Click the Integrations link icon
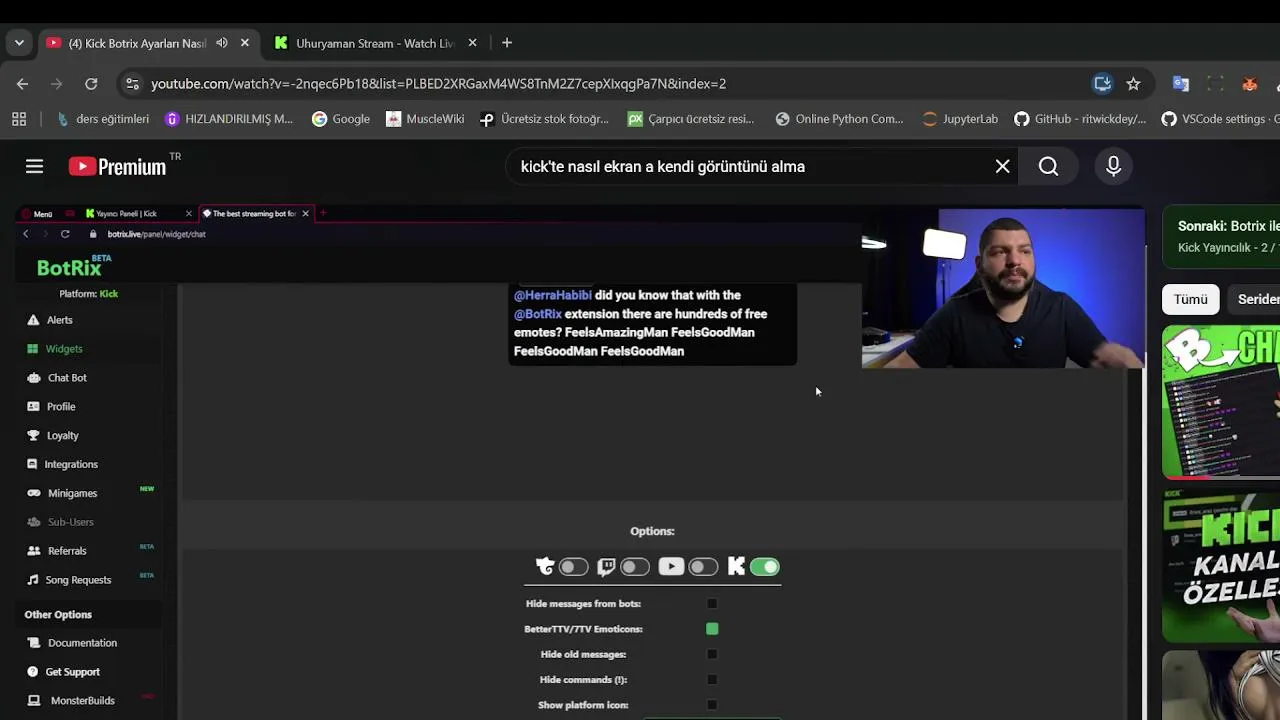The width and height of the screenshot is (1280, 720). (x=34, y=464)
